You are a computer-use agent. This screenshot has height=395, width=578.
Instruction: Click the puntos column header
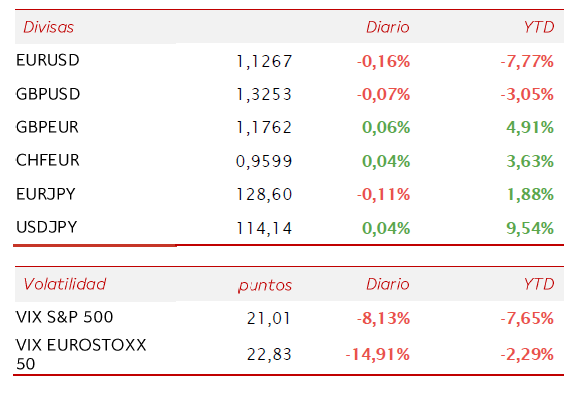pos(265,285)
